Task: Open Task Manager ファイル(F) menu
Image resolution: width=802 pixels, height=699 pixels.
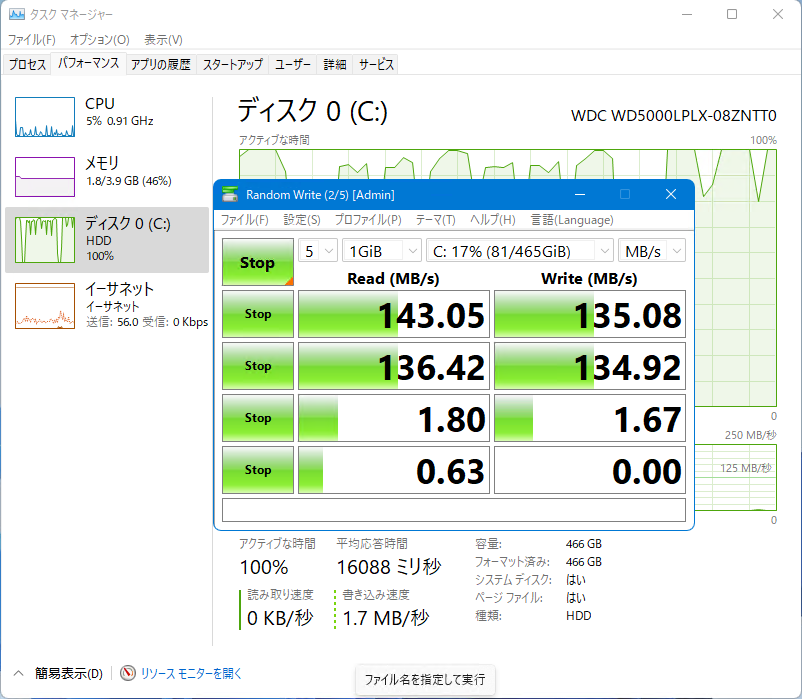Action: tap(32, 39)
